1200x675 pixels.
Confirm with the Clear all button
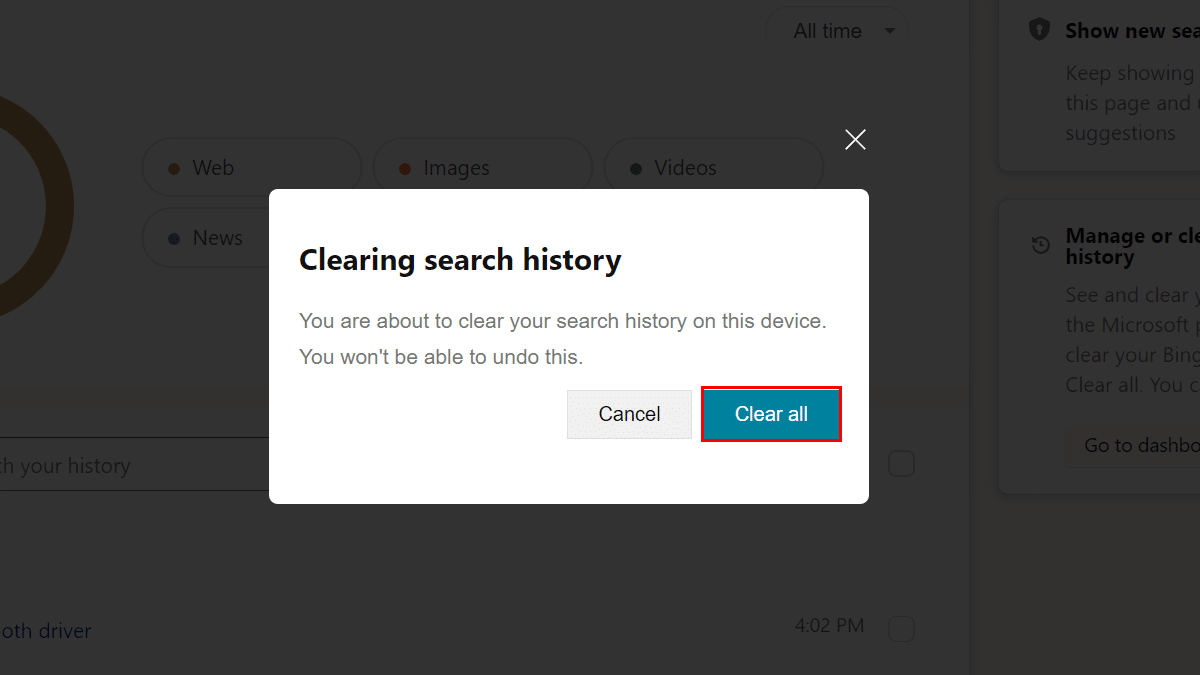(771, 414)
